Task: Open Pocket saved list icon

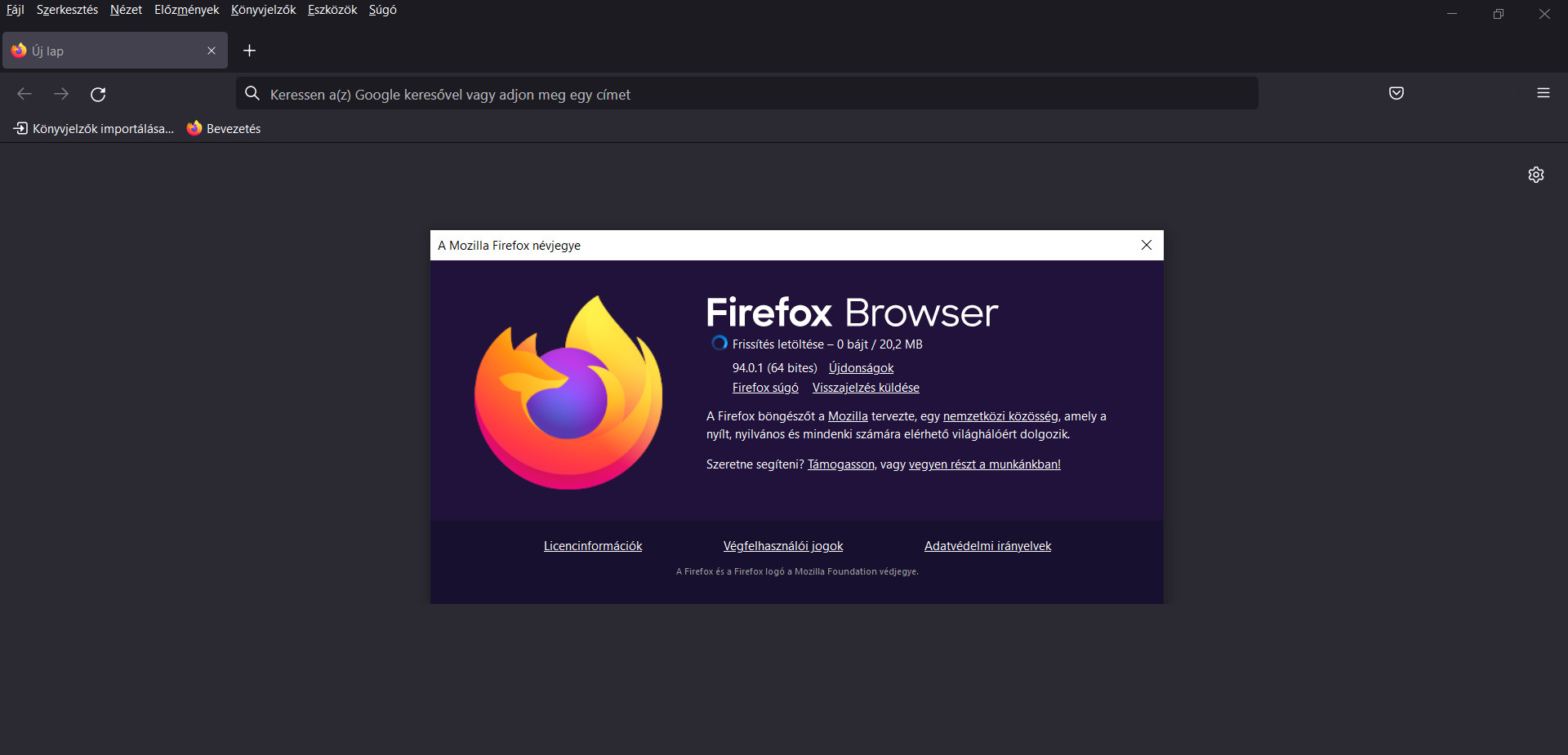Action: (x=1396, y=93)
